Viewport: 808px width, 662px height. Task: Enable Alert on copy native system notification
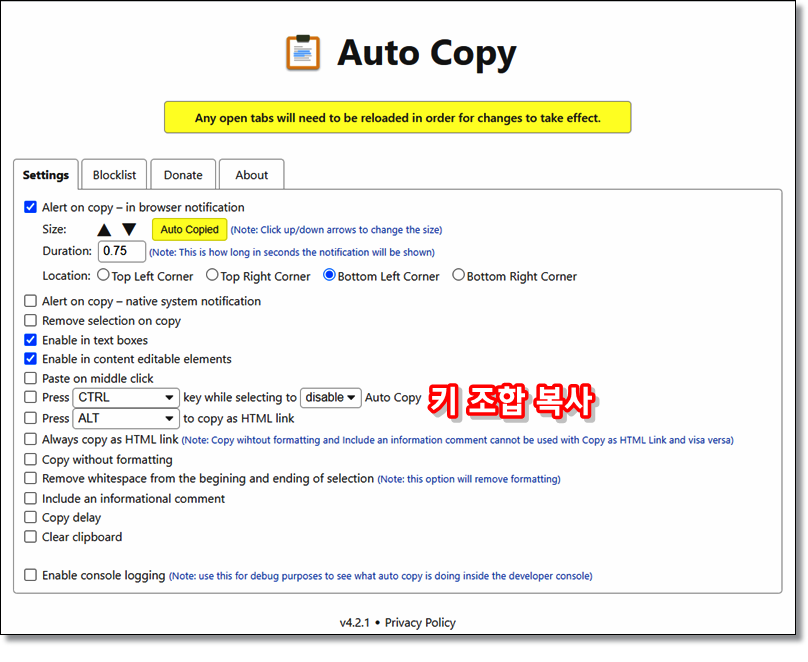pos(30,301)
